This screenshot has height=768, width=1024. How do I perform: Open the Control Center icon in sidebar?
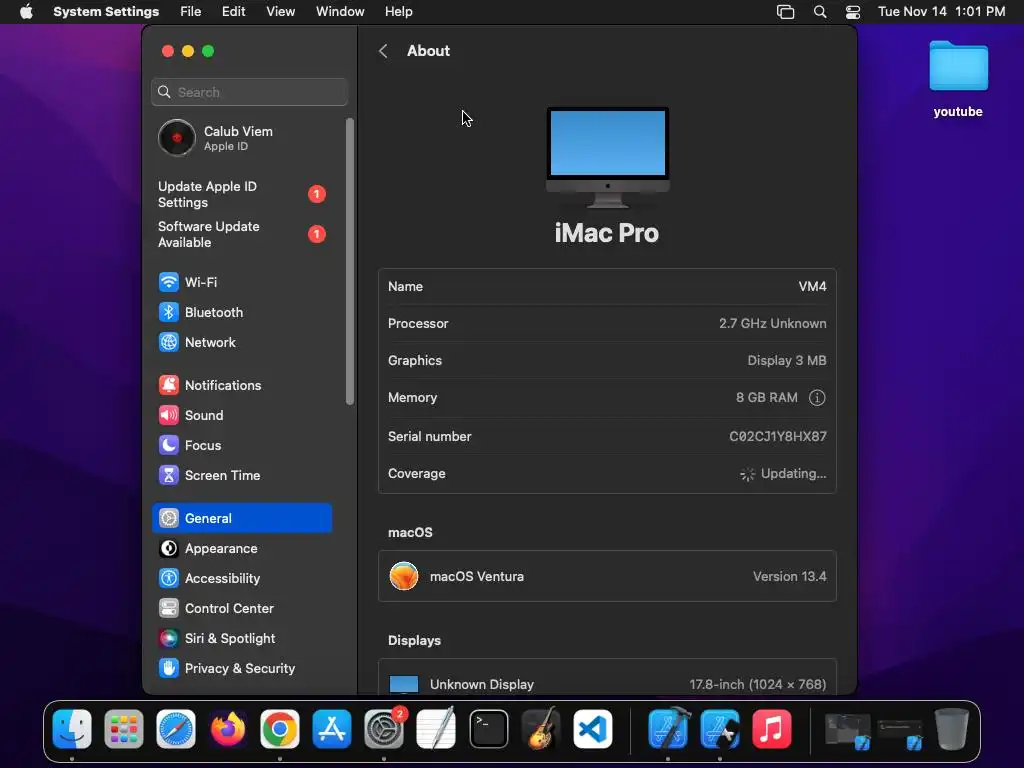coord(168,609)
